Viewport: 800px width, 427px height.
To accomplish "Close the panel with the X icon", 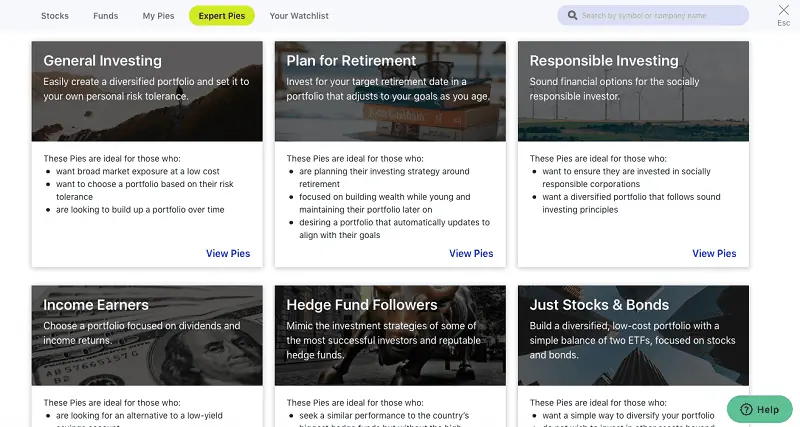I will pos(783,10).
